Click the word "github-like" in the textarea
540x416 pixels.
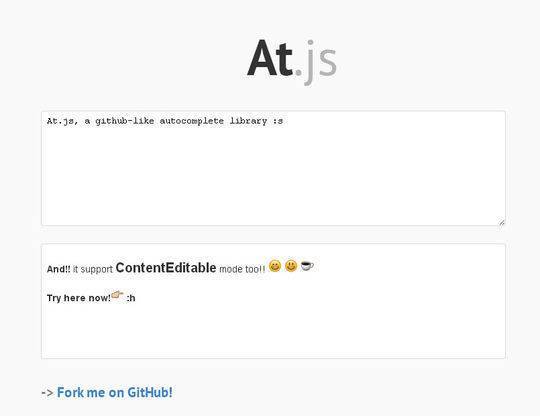click(x=125, y=121)
